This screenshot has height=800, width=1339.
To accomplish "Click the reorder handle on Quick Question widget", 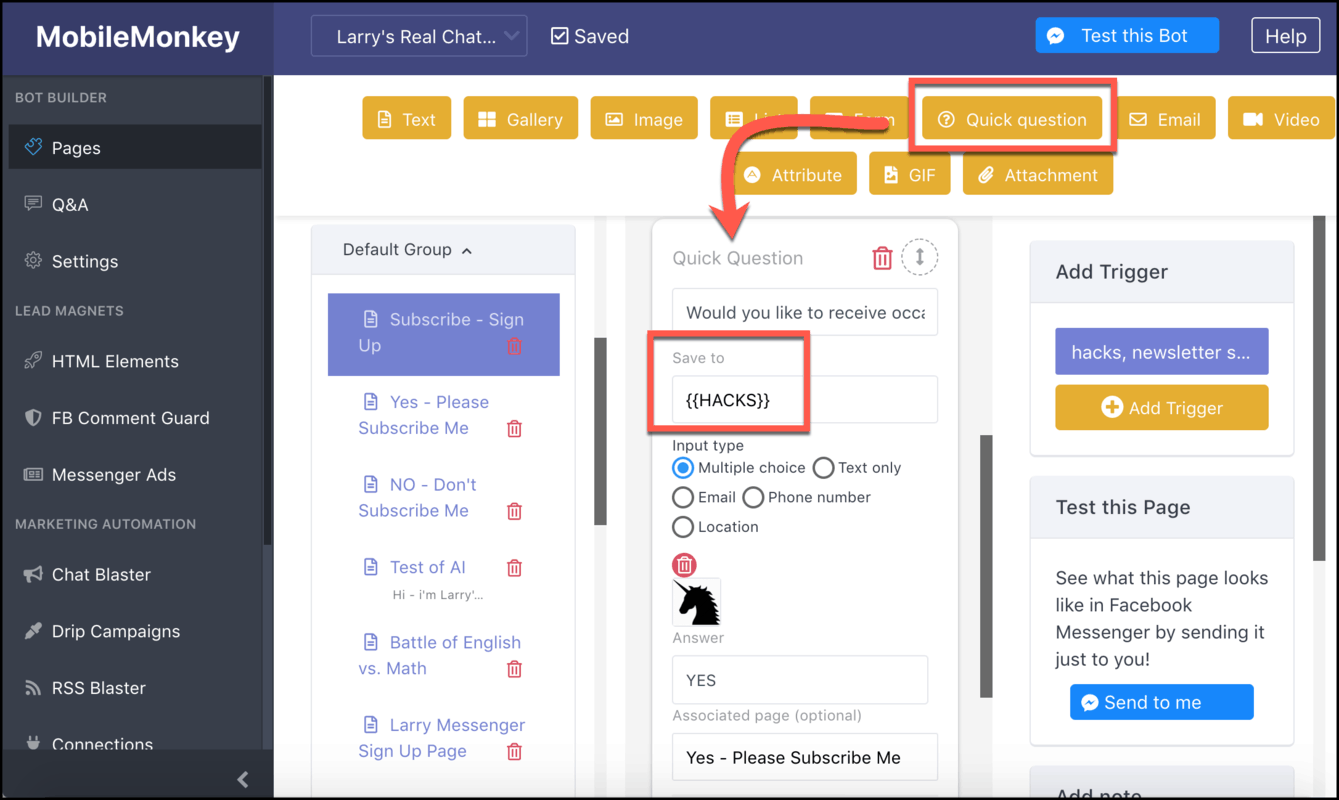I will (x=920, y=257).
